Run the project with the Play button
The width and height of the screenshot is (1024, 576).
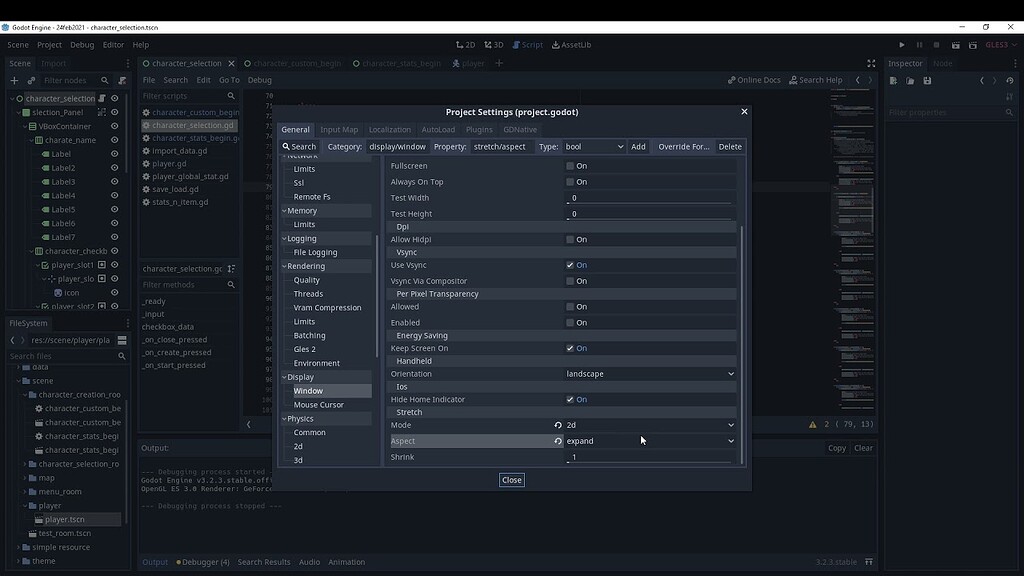pos(901,44)
